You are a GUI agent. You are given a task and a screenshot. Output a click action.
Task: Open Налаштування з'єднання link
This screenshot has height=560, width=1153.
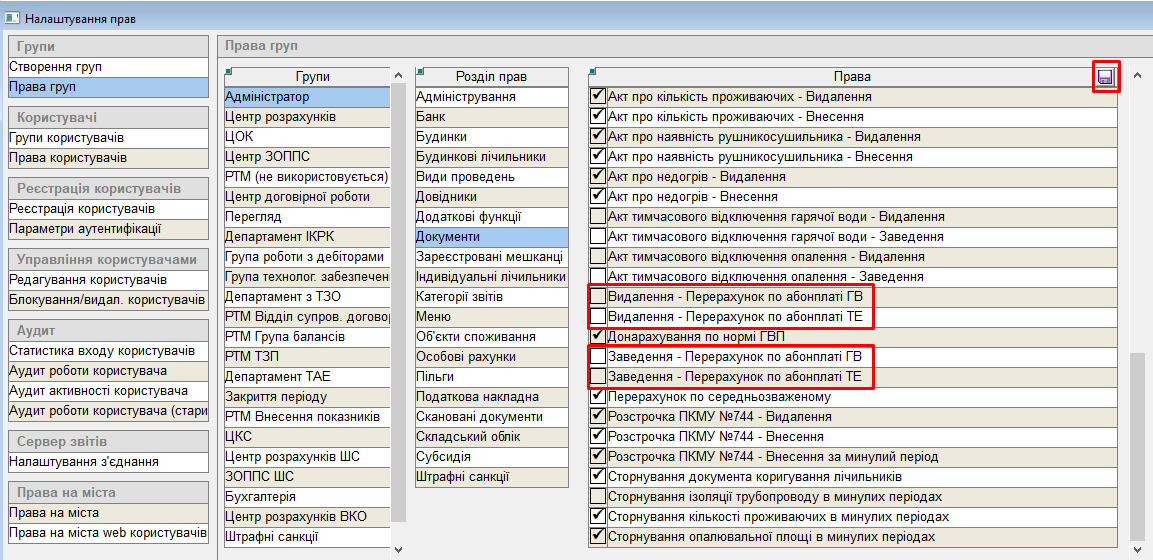pos(84,462)
